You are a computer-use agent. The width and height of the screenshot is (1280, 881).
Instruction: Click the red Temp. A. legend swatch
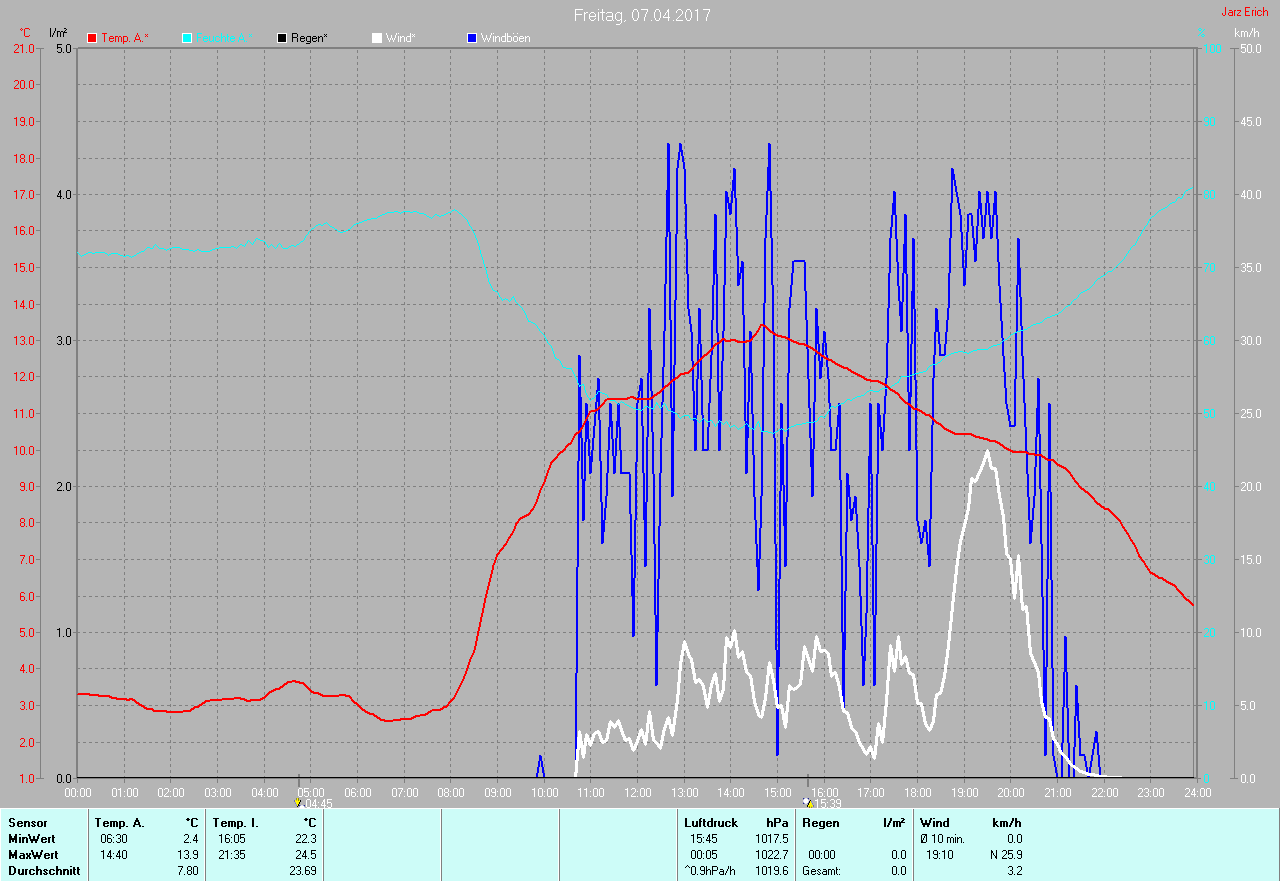93,38
